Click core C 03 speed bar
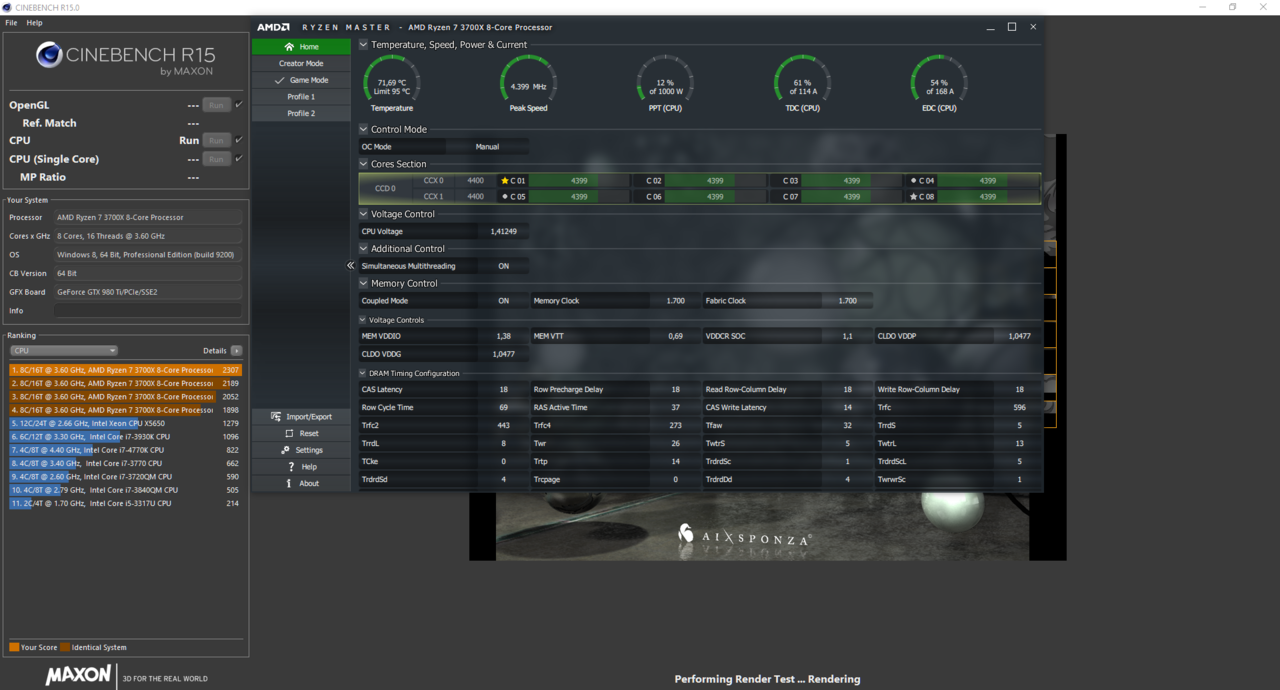Viewport: 1280px width, 690px height. [x=852, y=181]
